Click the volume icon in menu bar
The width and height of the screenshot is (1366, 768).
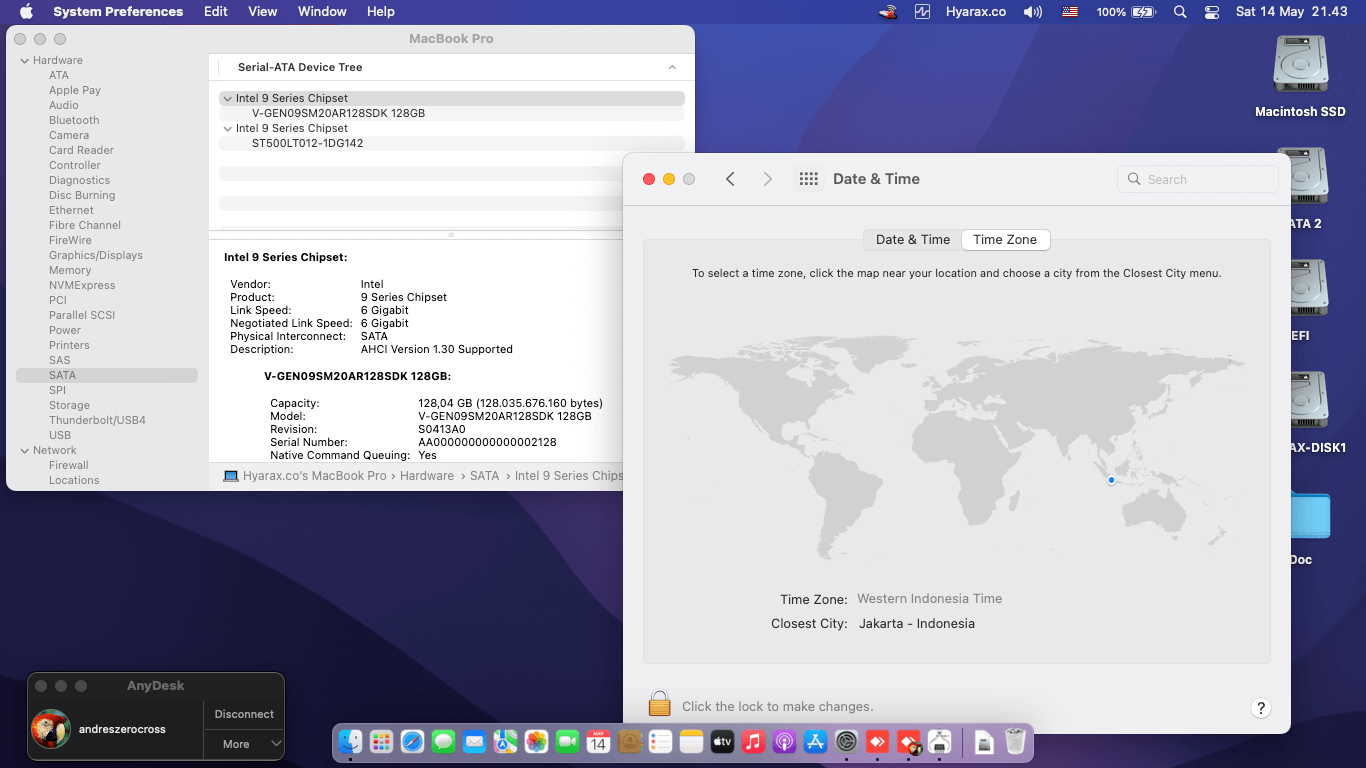point(1033,12)
